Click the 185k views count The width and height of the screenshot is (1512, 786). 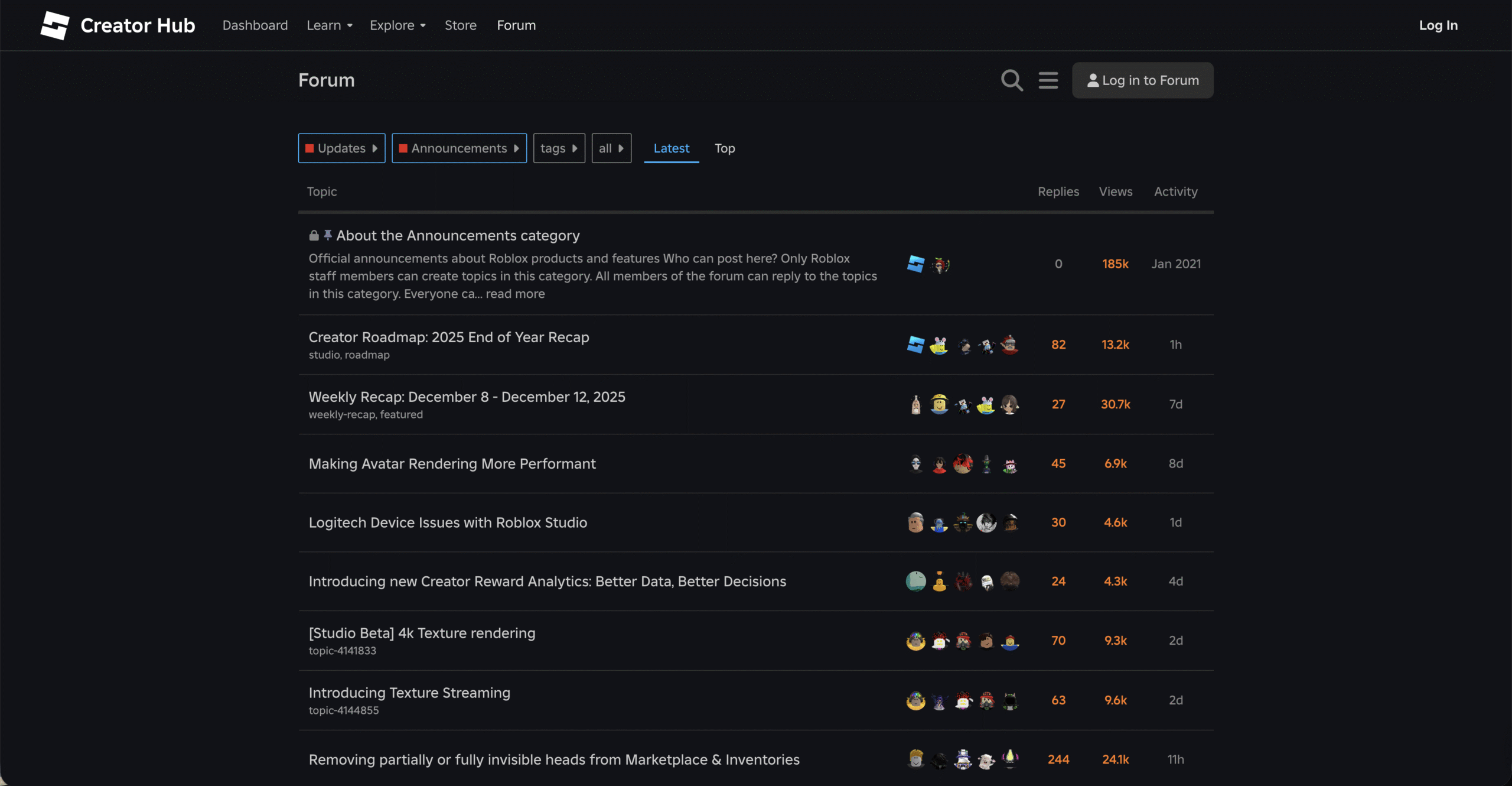click(x=1115, y=264)
